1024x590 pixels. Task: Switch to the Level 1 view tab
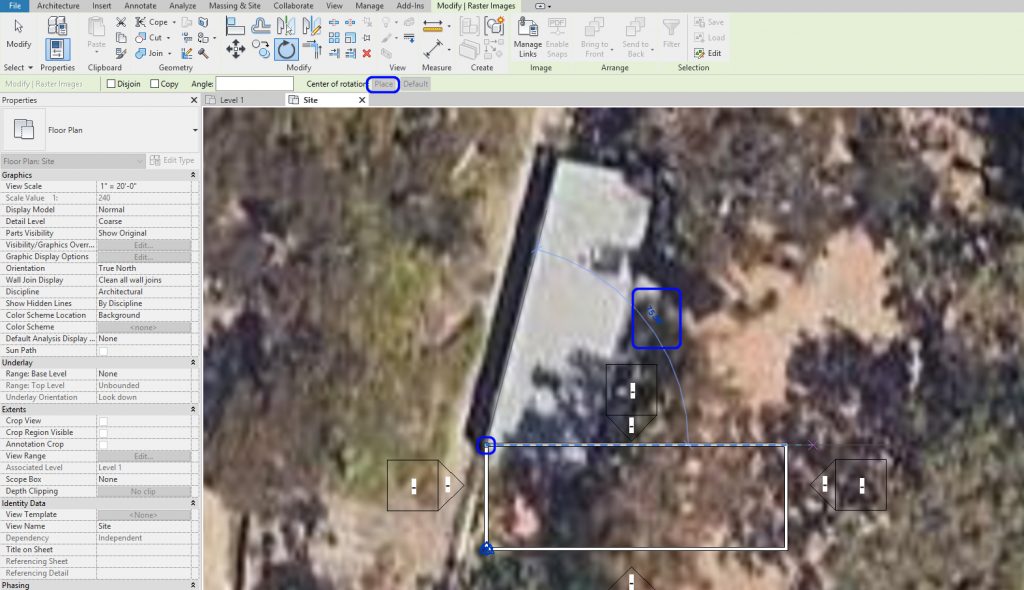click(232, 100)
